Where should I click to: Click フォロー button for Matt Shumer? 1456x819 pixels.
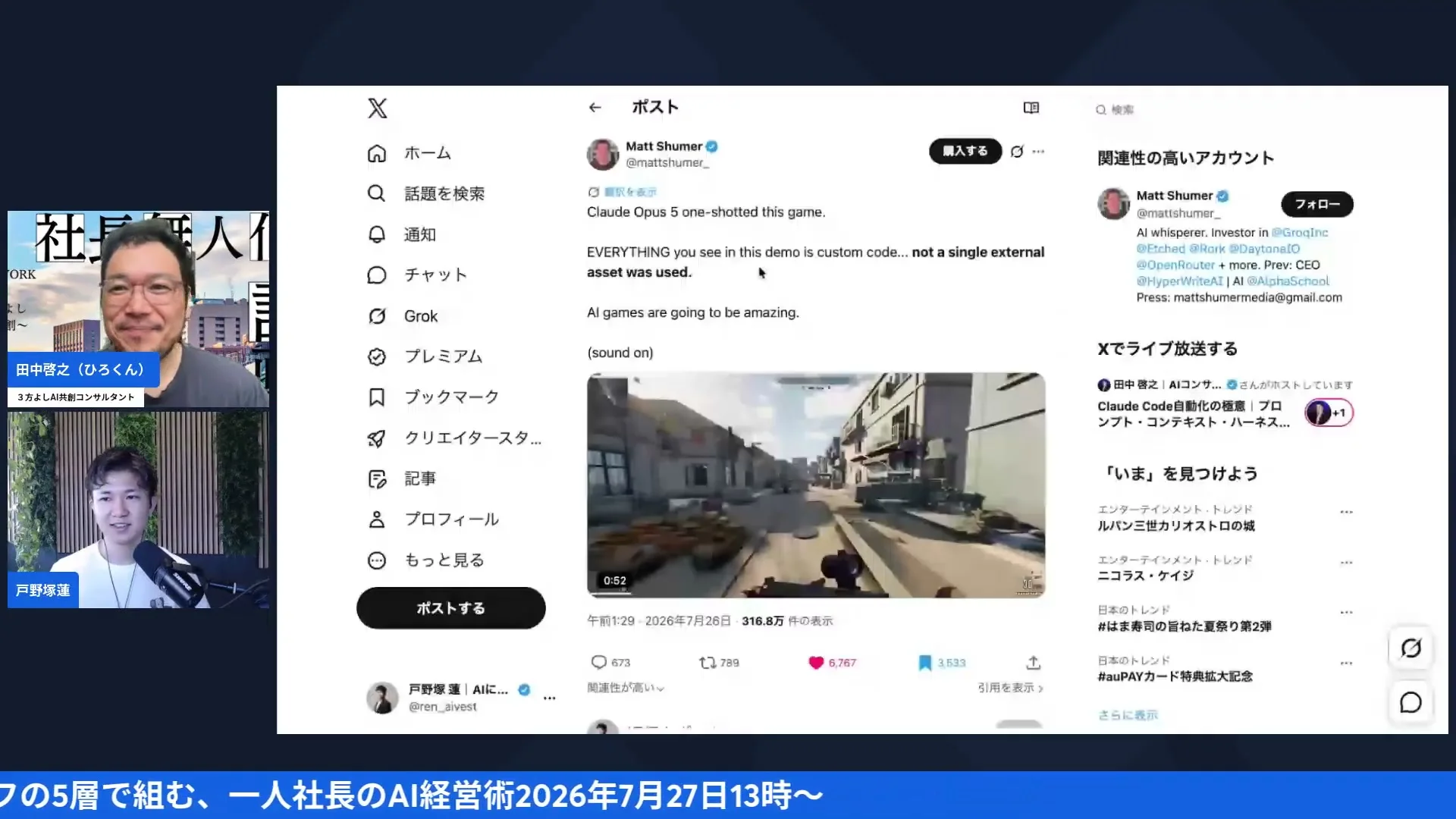[1317, 204]
